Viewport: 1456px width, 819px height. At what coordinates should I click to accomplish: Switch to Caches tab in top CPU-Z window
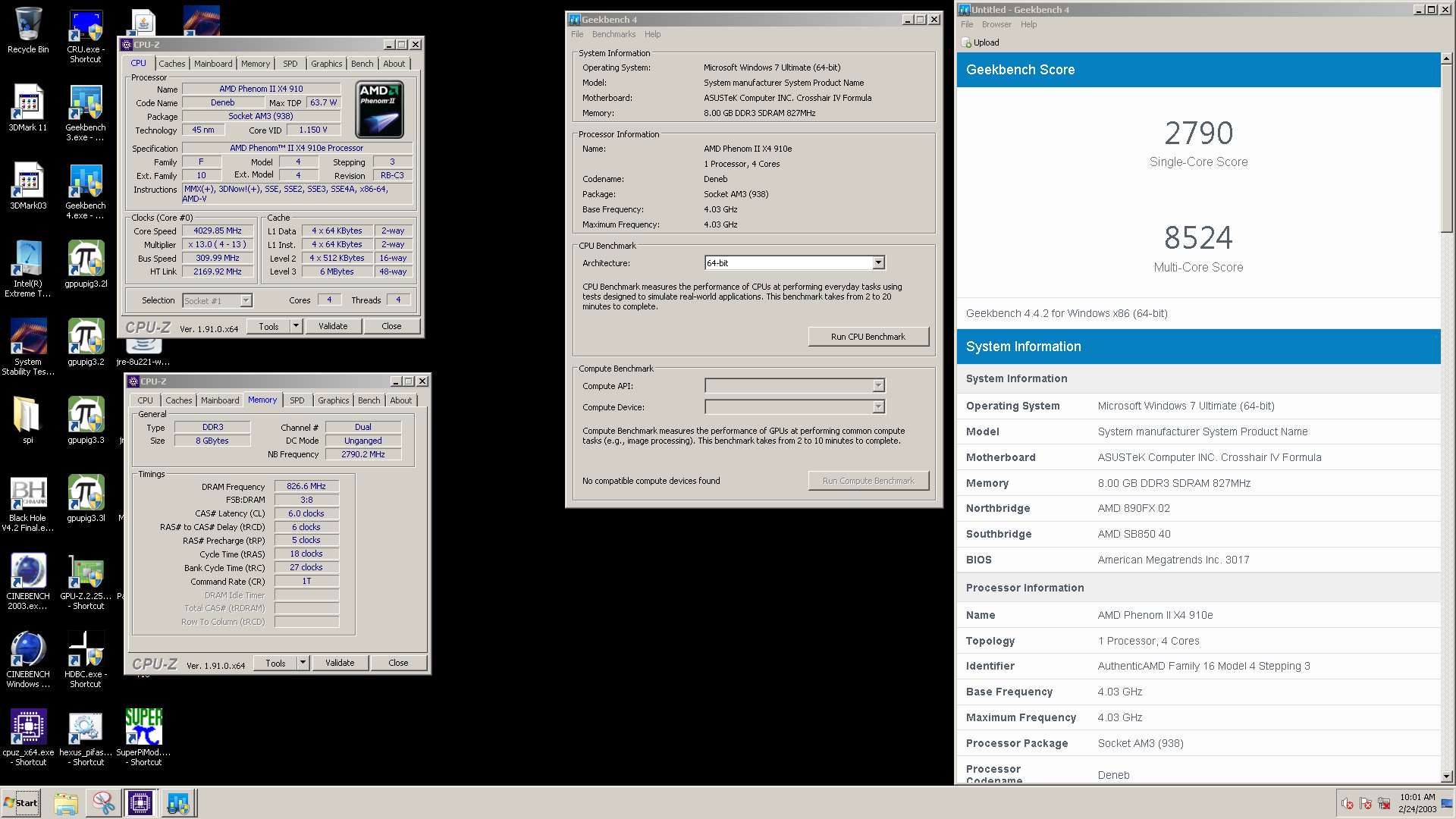click(x=171, y=64)
